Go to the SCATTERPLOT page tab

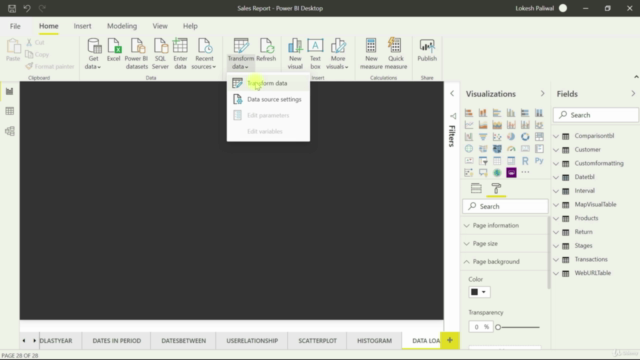coord(317,340)
